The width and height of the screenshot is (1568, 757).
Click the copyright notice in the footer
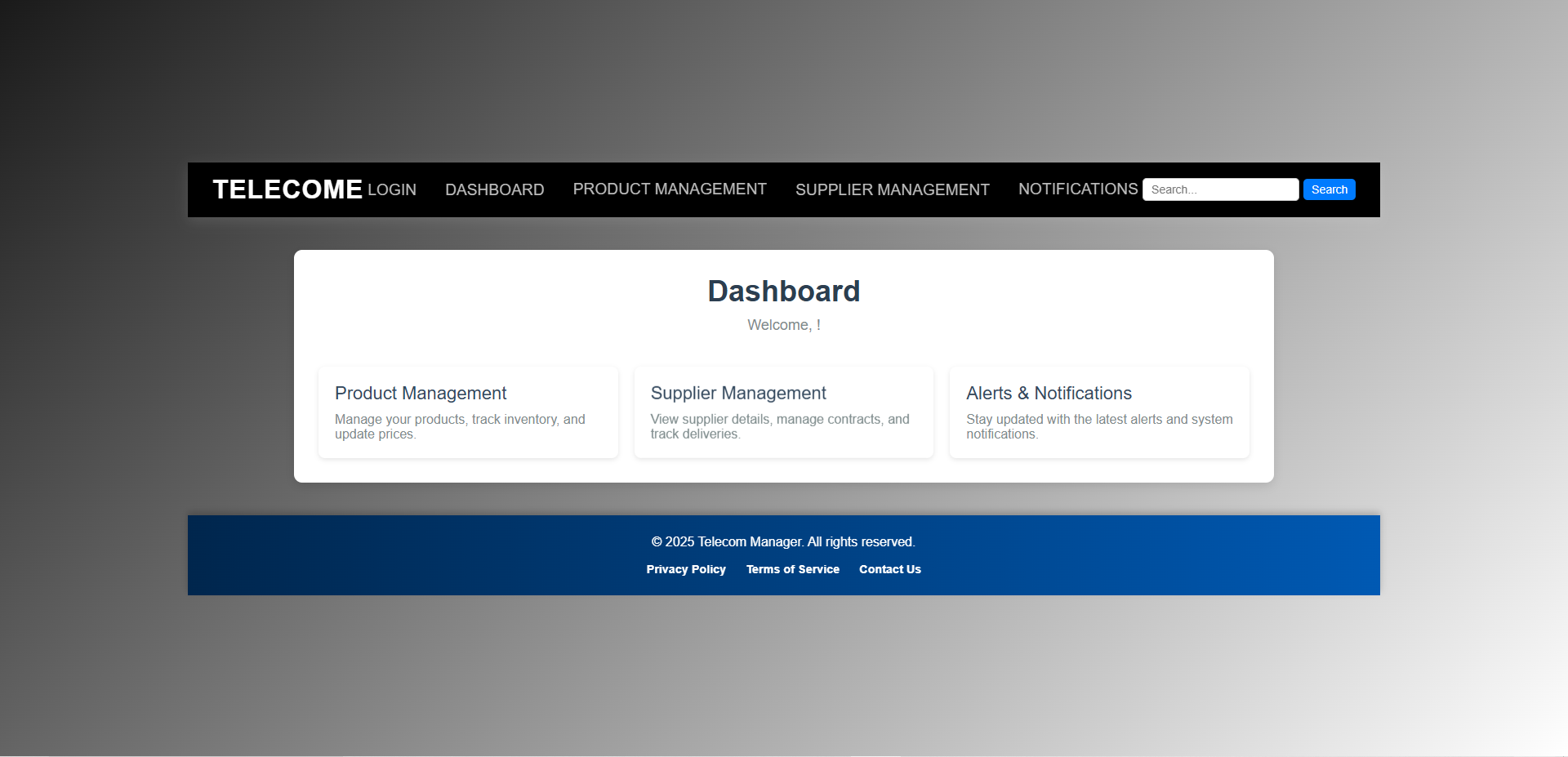(x=783, y=541)
